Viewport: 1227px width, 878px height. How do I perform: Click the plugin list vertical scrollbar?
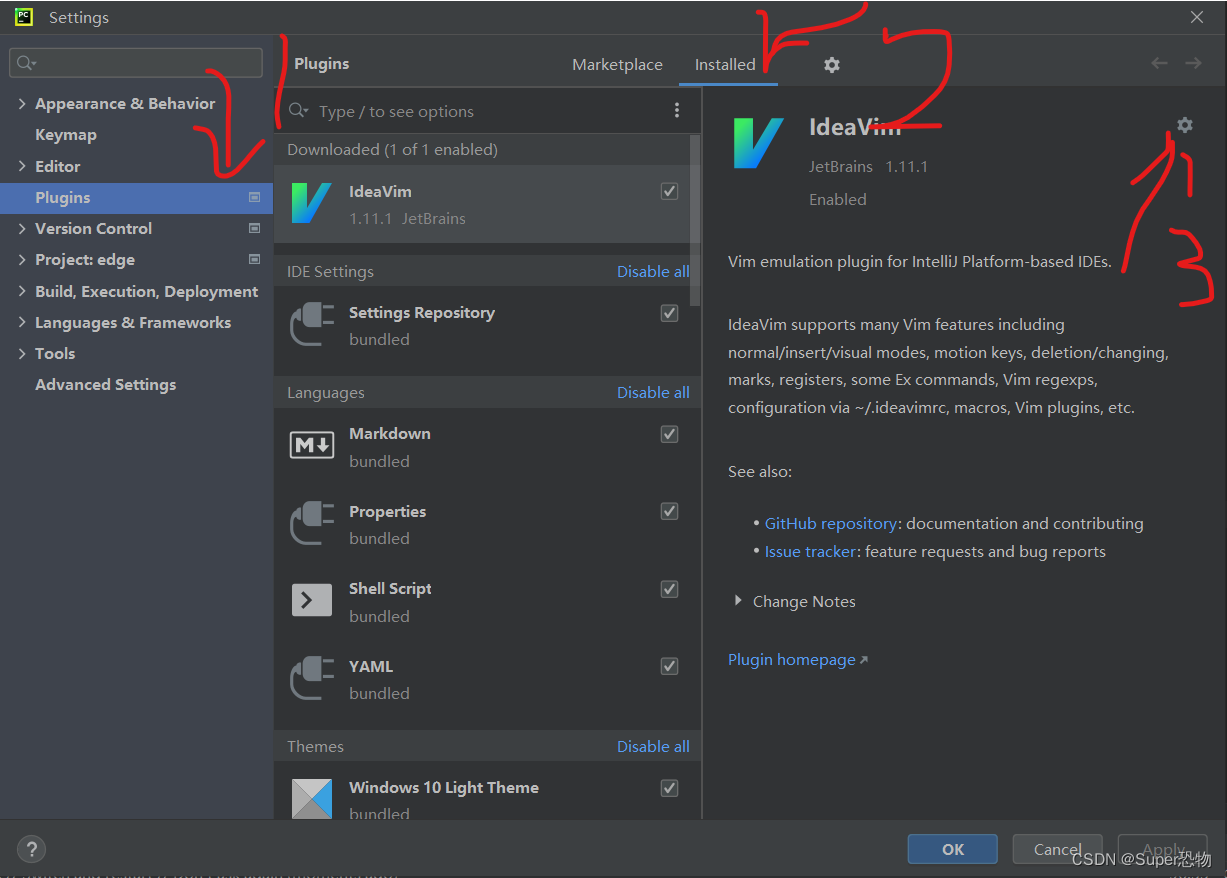click(x=695, y=220)
